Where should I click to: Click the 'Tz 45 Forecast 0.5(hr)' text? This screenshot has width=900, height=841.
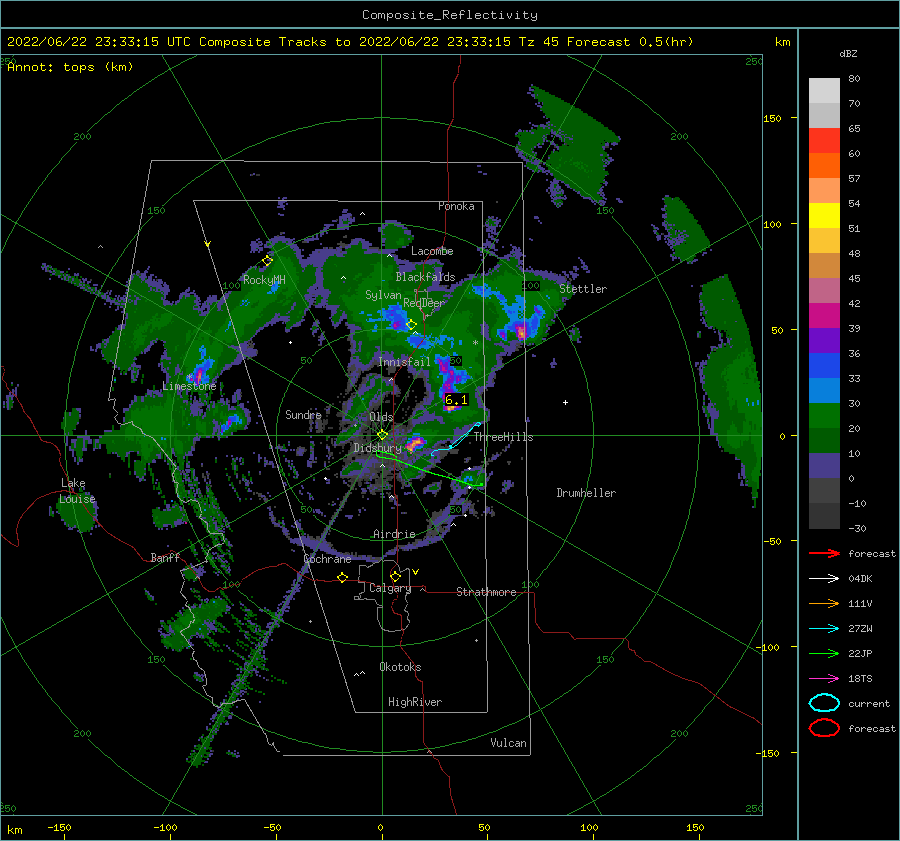click(x=606, y=42)
